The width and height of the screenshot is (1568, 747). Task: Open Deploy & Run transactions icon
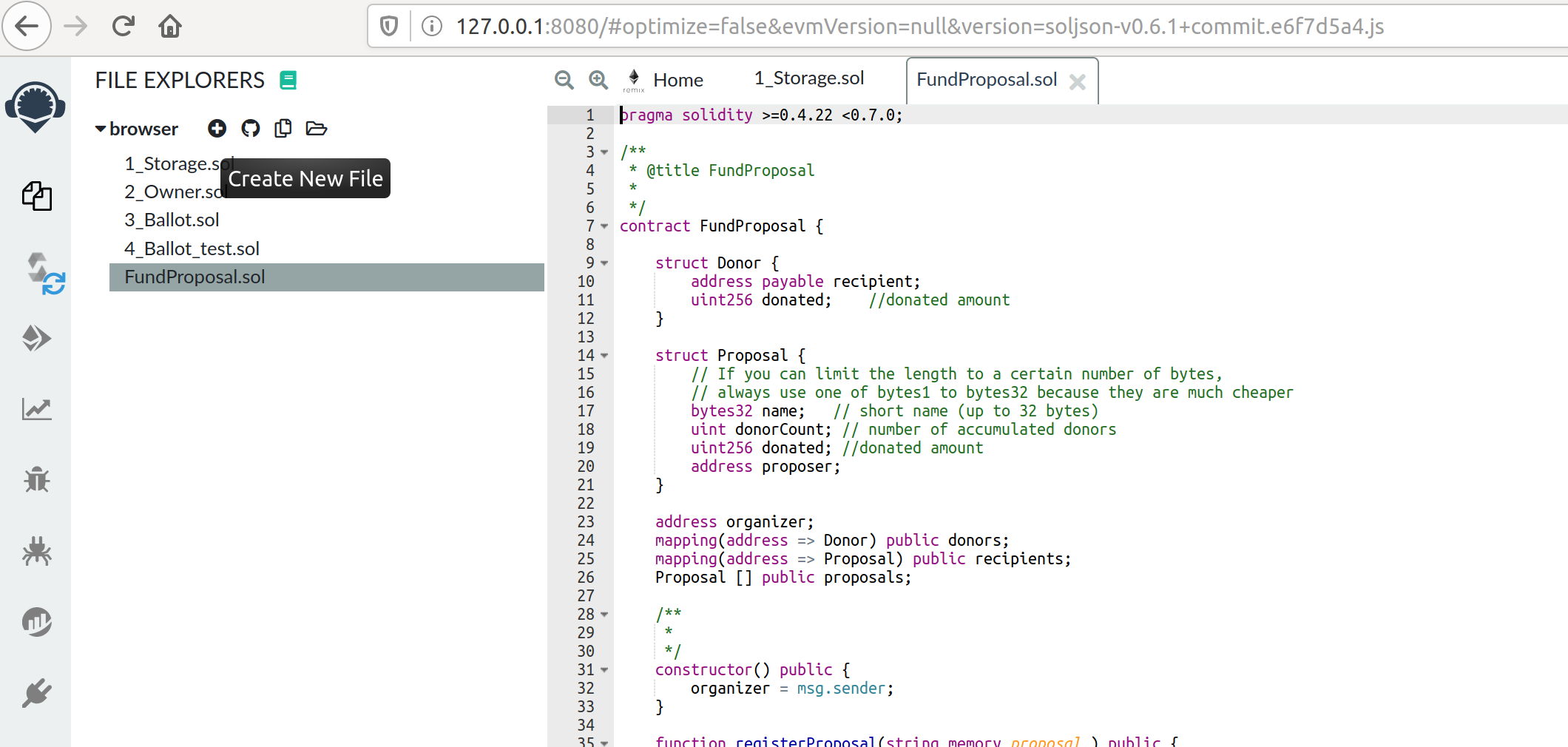click(36, 338)
